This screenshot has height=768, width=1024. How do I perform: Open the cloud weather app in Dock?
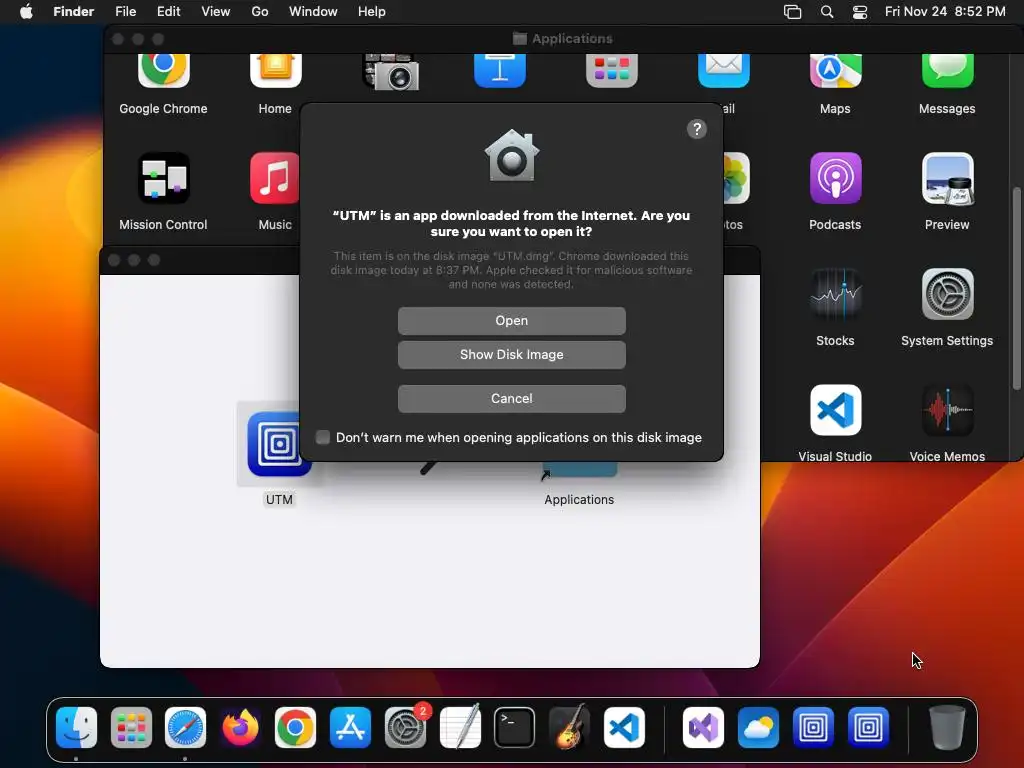tap(758, 728)
